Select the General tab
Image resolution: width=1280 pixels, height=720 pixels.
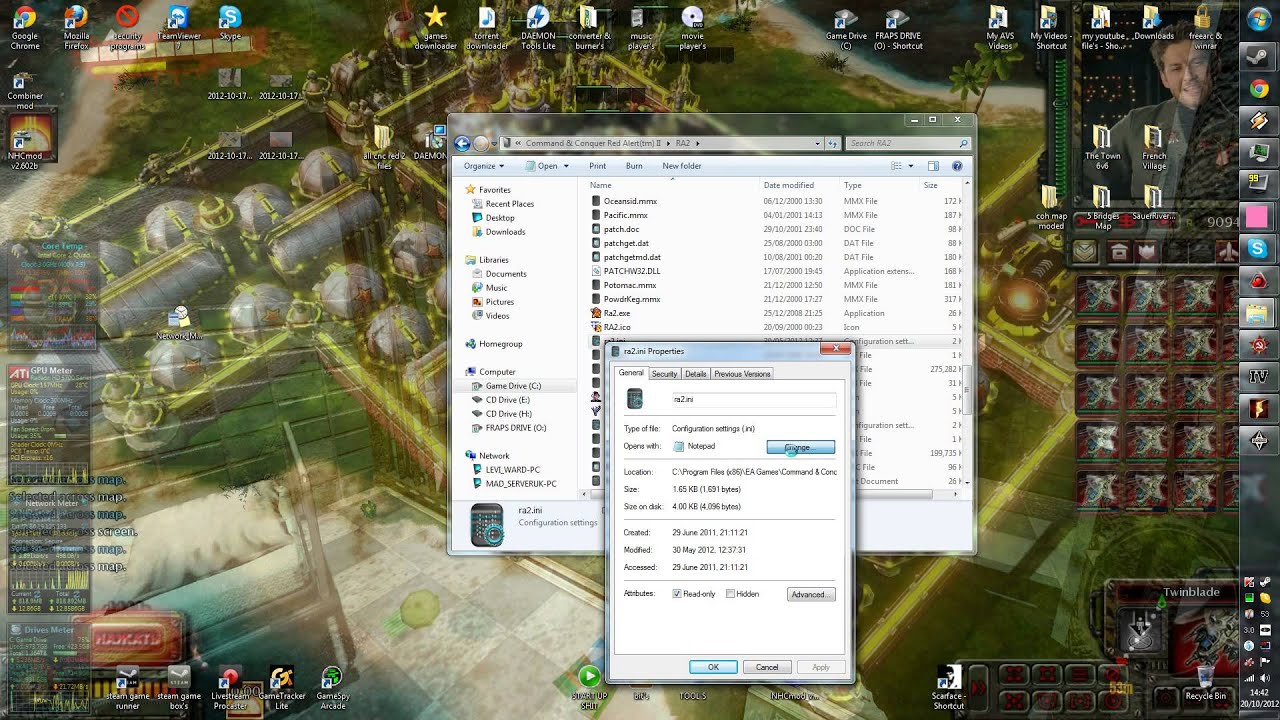point(631,373)
